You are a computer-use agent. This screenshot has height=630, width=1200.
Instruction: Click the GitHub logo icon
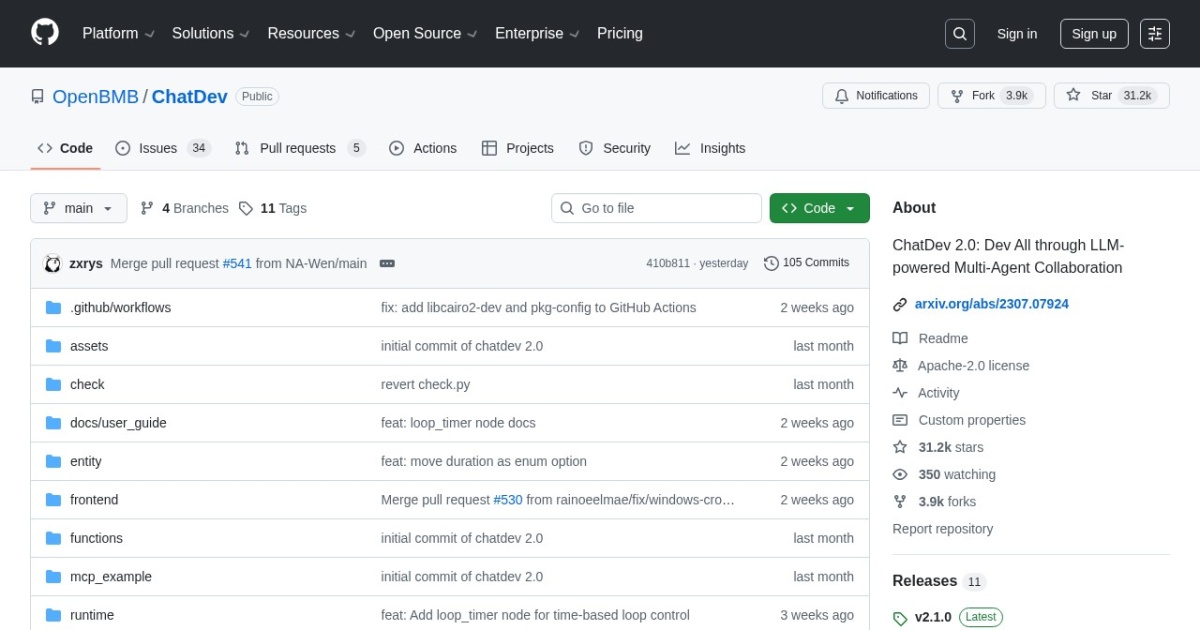coord(44,31)
